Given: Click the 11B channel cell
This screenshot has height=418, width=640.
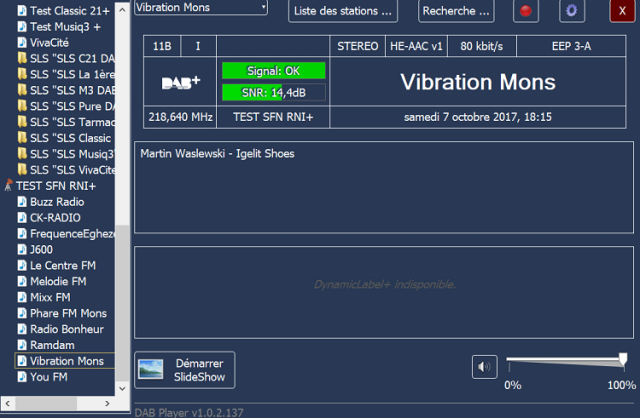Looking at the screenshot, I should 162,46.
